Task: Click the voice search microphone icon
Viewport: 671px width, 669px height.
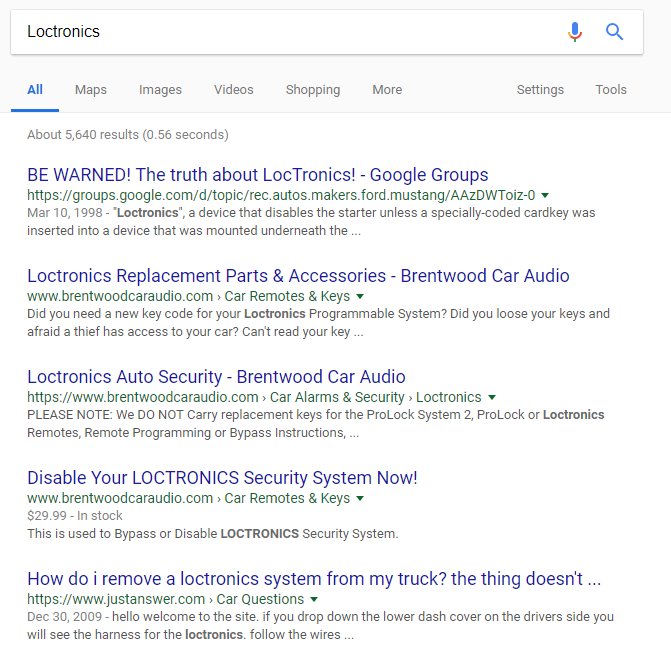Action: coord(575,32)
